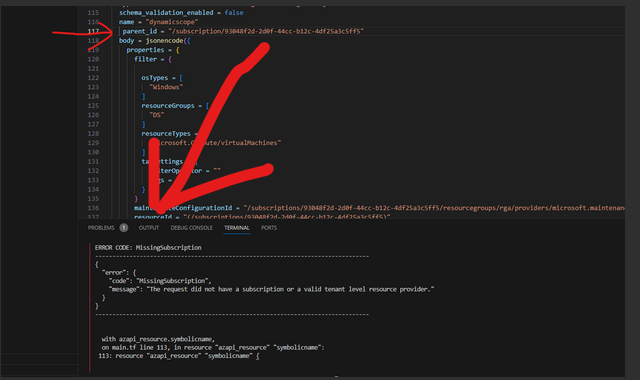Image resolution: width=640 pixels, height=380 pixels.
Task: Click 'ERROR CODE: MissingSubscription' terminal line
Action: point(148,248)
